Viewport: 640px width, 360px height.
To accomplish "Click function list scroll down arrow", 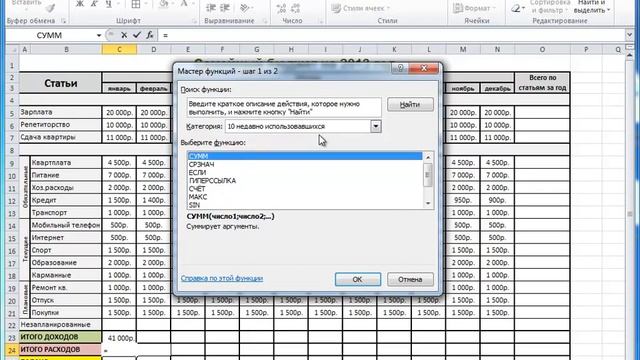I will pyautogui.click(x=428, y=203).
